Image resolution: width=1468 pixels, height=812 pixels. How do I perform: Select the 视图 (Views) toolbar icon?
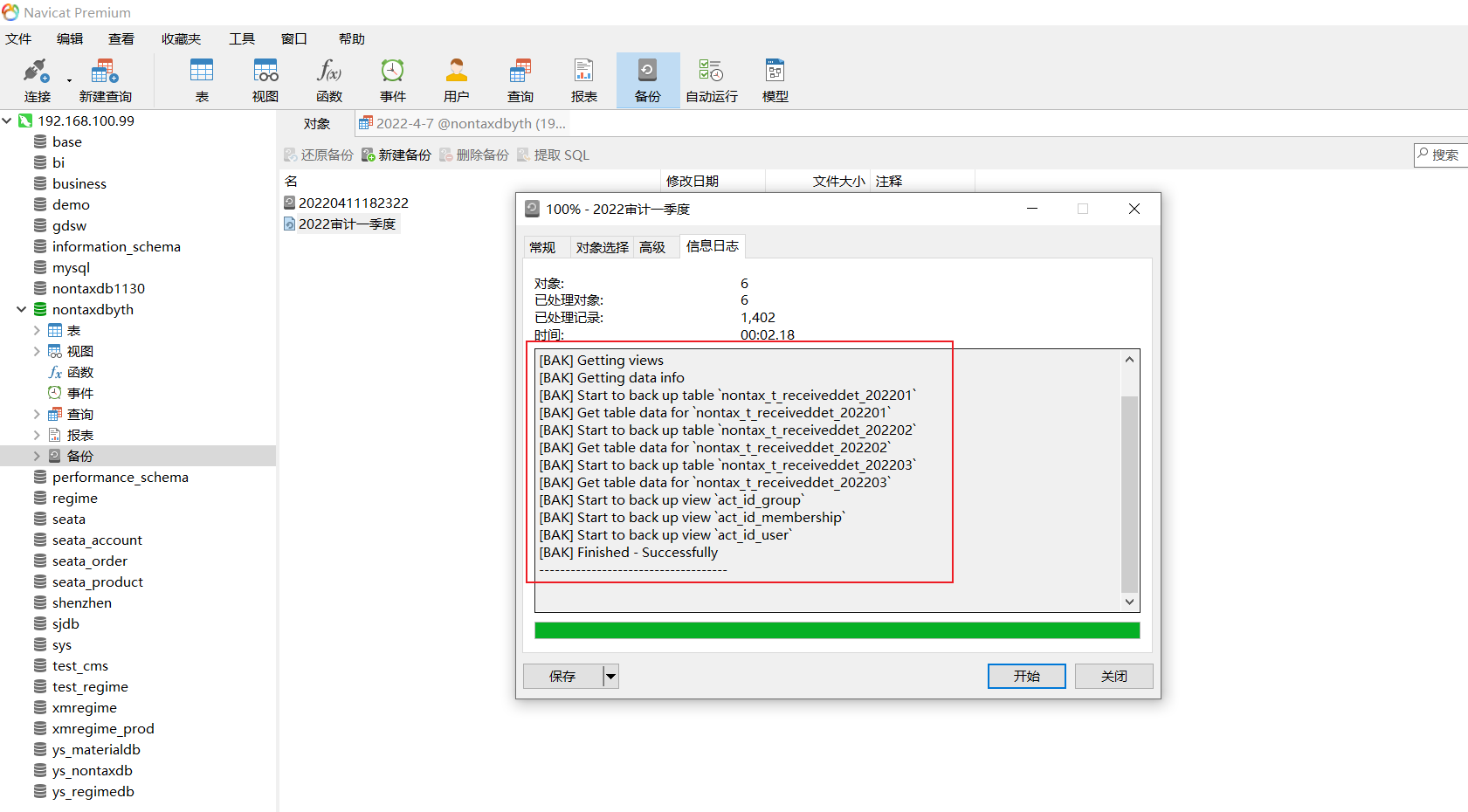265,79
